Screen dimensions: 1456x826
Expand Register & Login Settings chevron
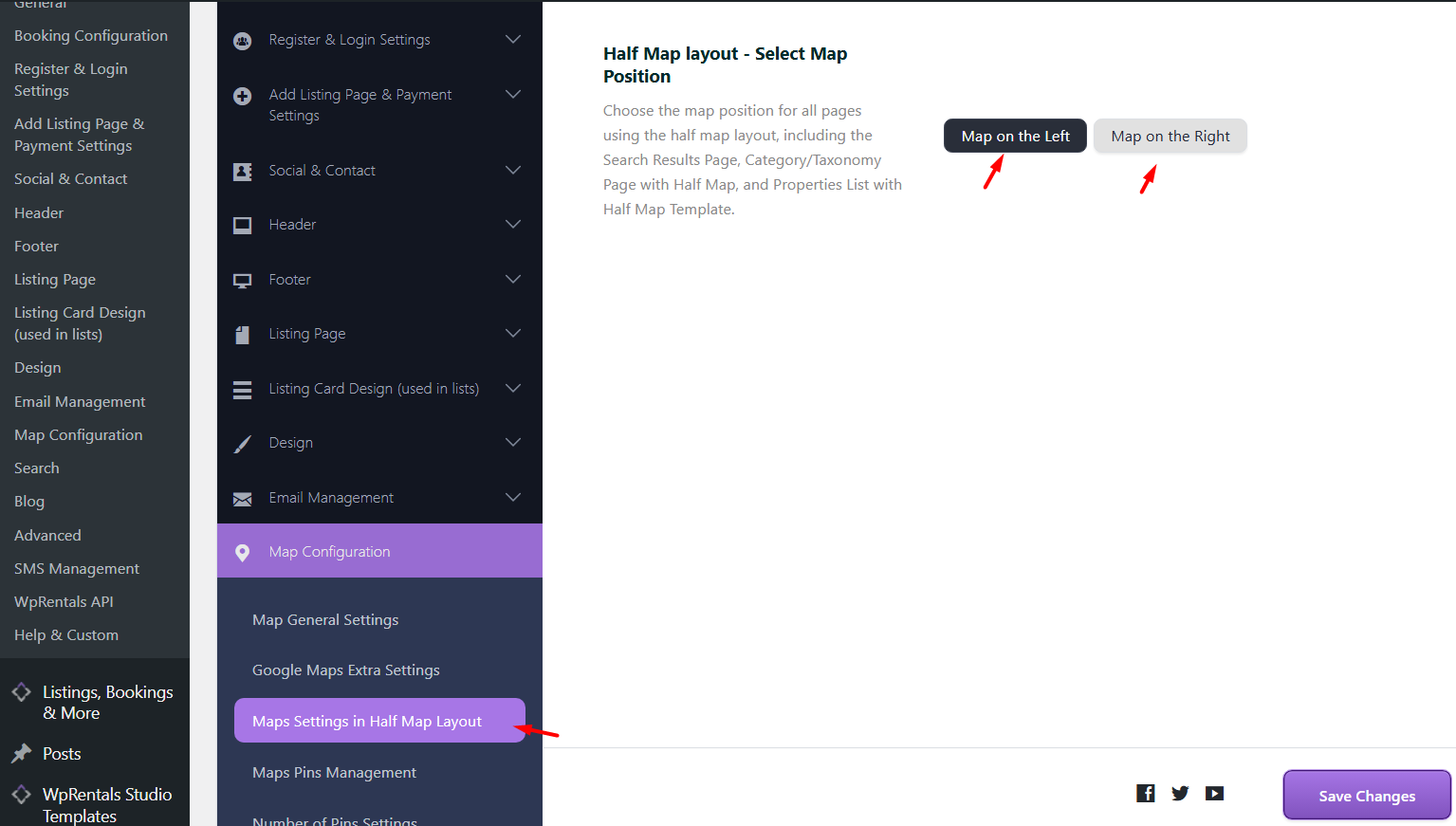tap(513, 40)
